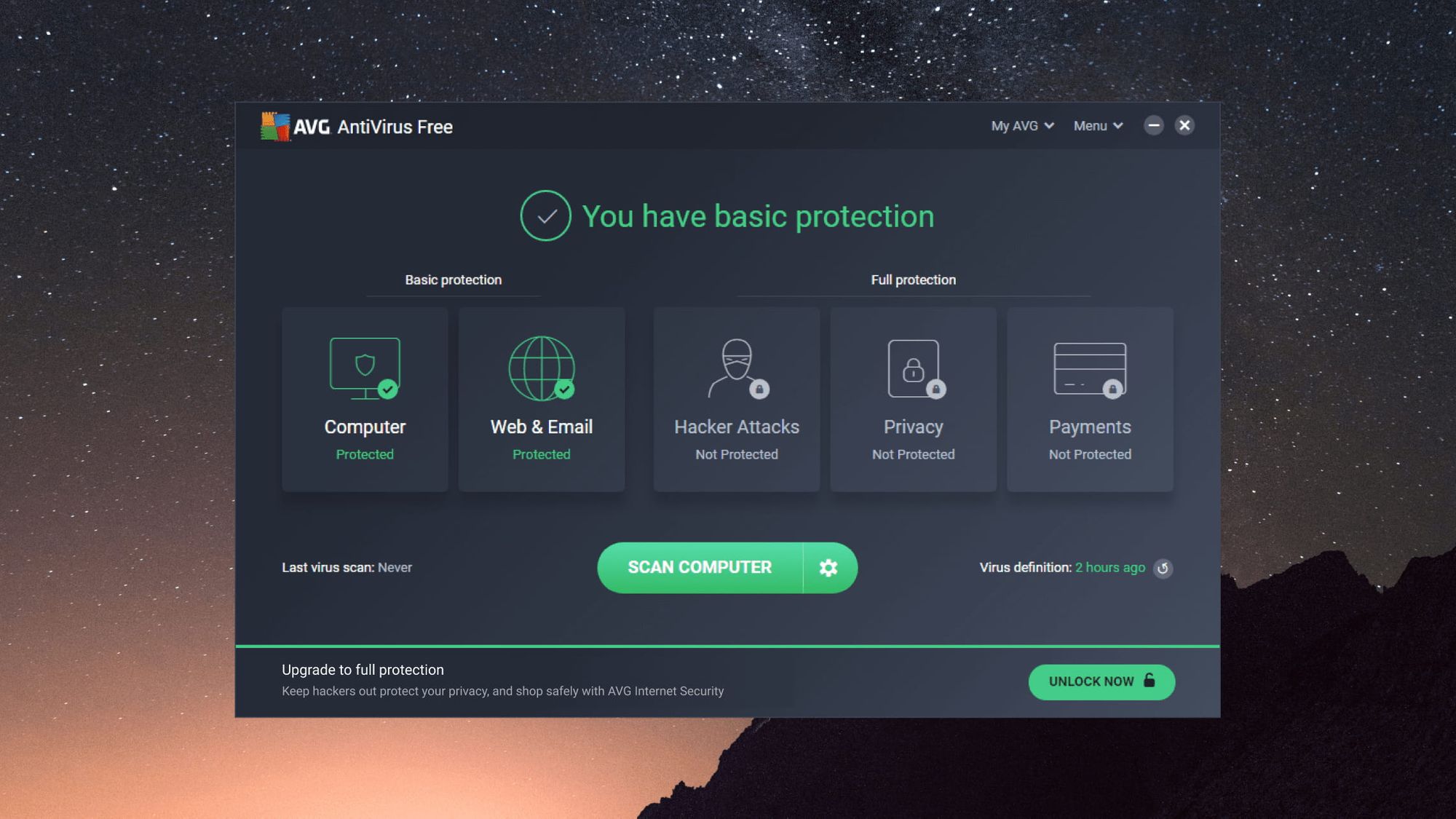Click the checkmark protection status icon
The height and width of the screenshot is (819, 1456).
click(545, 215)
